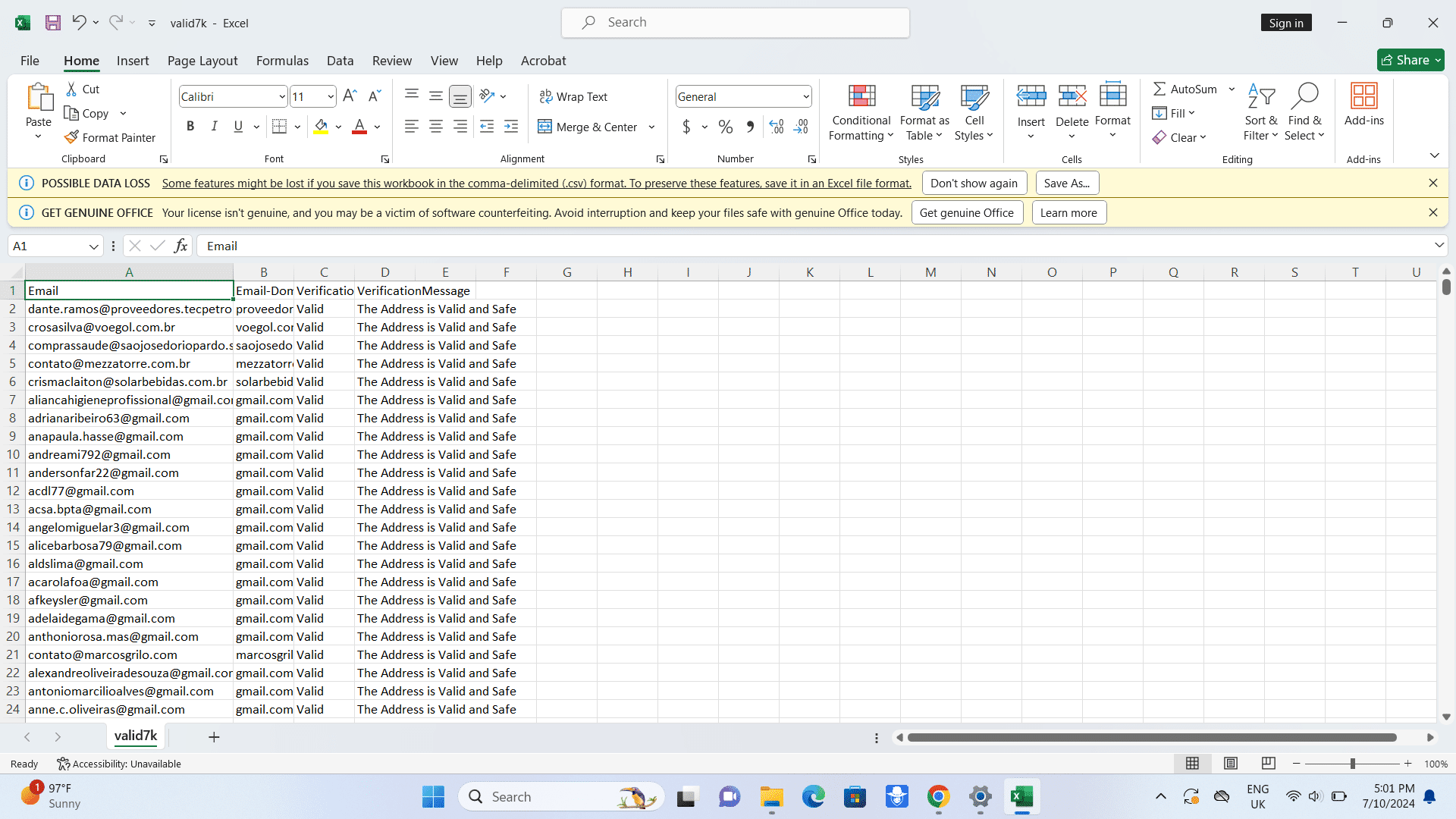
Task: Open Format as Table gallery
Action: 924,112
